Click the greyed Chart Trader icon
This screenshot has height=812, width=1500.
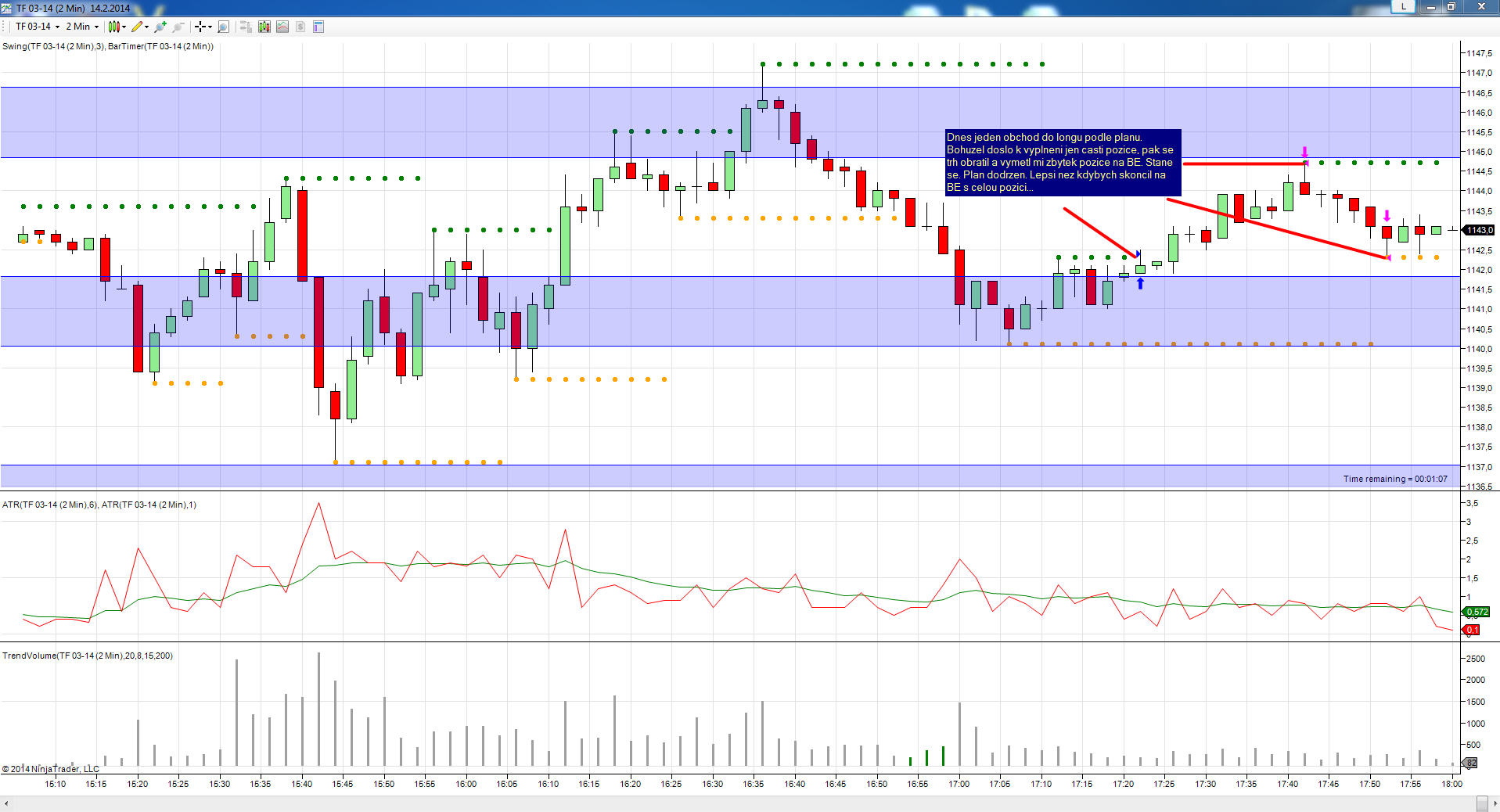click(x=246, y=27)
